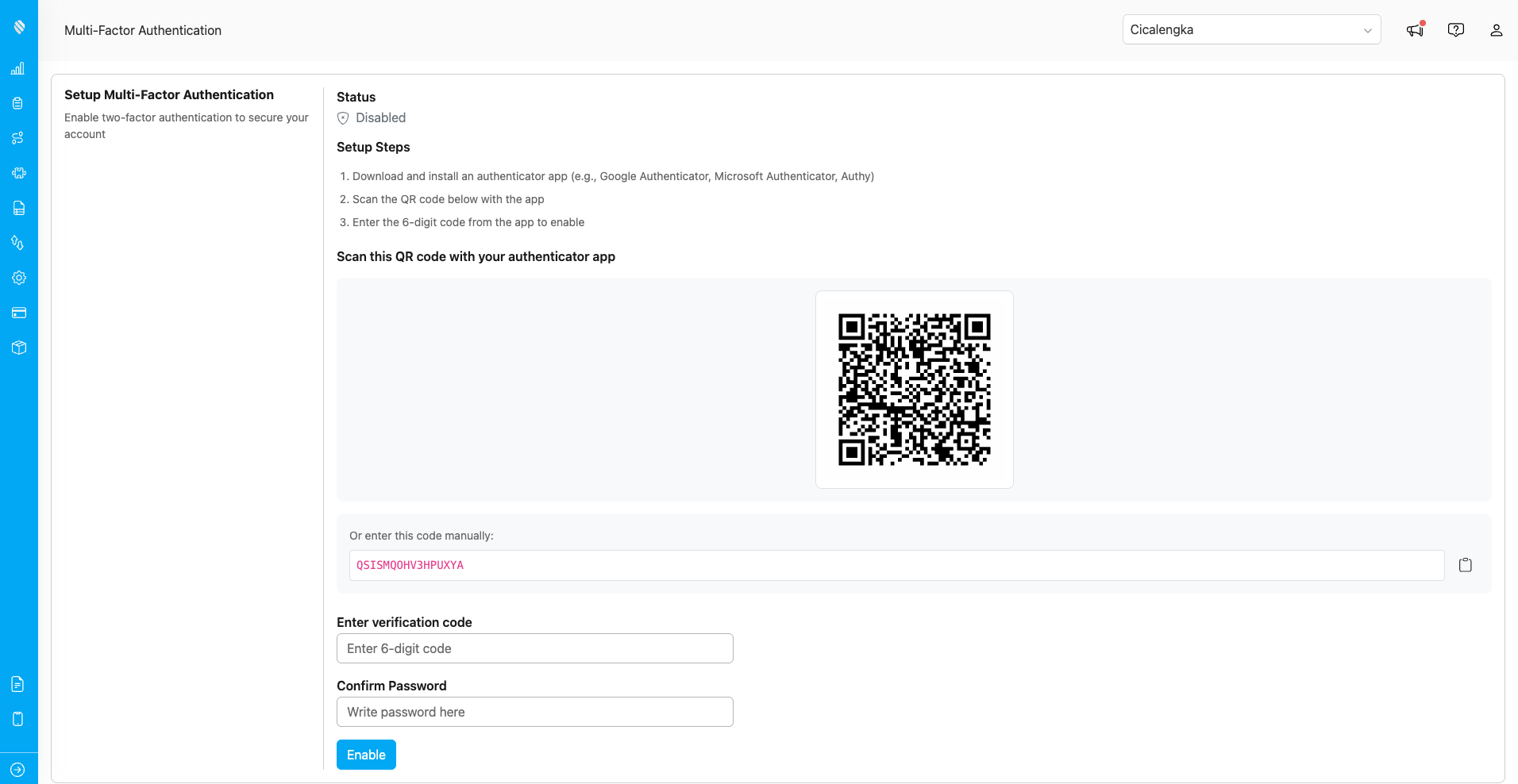
Task: Expand sidebar with the circled arrow icon
Action: (x=18, y=770)
